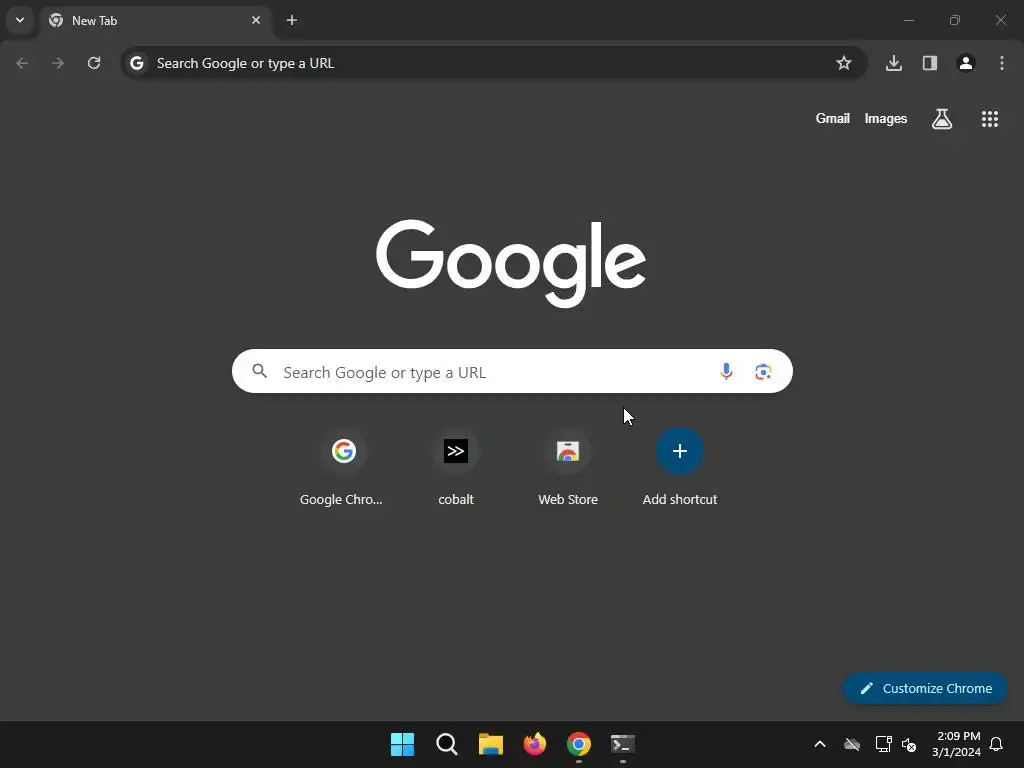Viewport: 1024px width, 768px height.
Task: Open clock and date flyout
Action: (x=956, y=744)
